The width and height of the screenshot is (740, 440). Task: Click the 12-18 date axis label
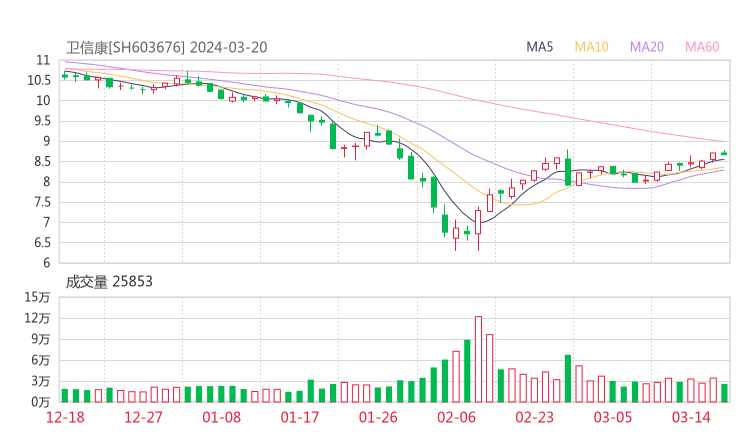coord(65,417)
